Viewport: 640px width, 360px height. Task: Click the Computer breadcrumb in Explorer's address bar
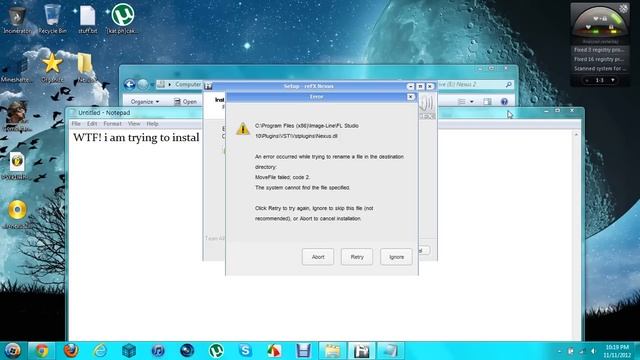(188, 84)
